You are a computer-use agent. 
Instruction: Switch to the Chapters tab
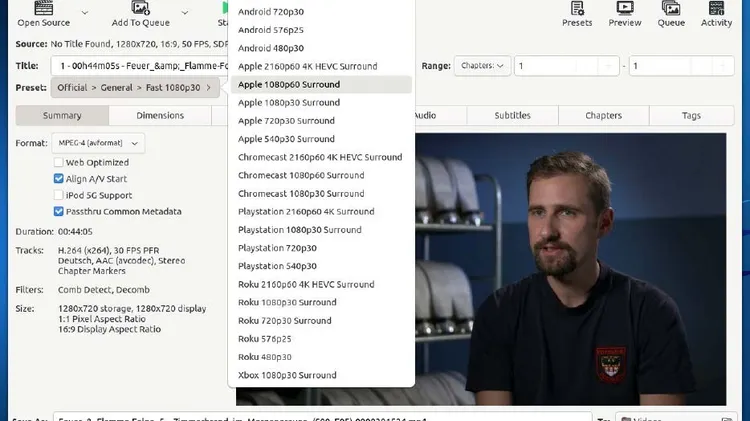click(604, 115)
